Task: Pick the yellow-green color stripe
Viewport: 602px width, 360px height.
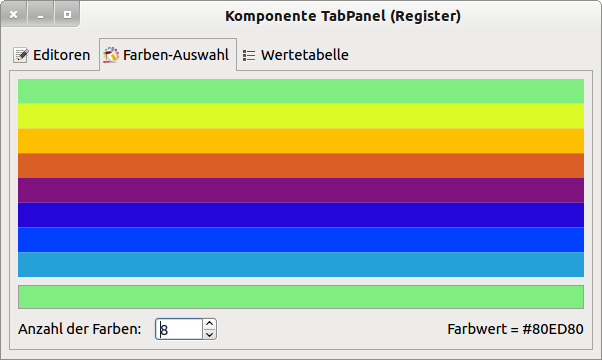Action: [x=301, y=116]
